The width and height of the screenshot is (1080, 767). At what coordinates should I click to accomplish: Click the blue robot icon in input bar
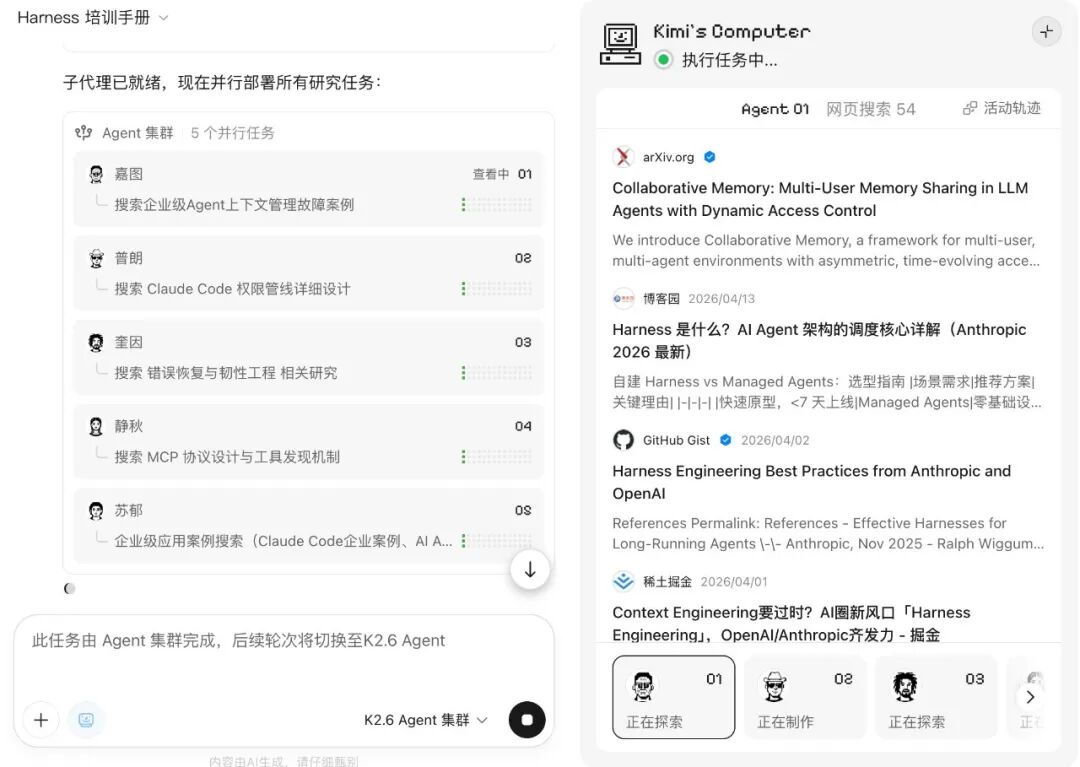(x=86, y=719)
